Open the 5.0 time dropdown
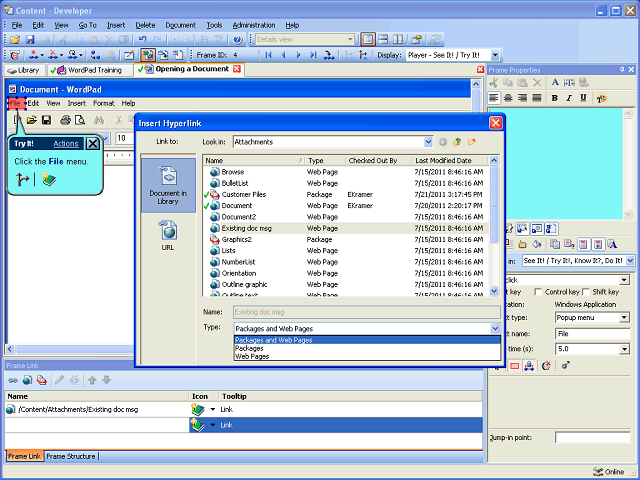 tap(624, 349)
